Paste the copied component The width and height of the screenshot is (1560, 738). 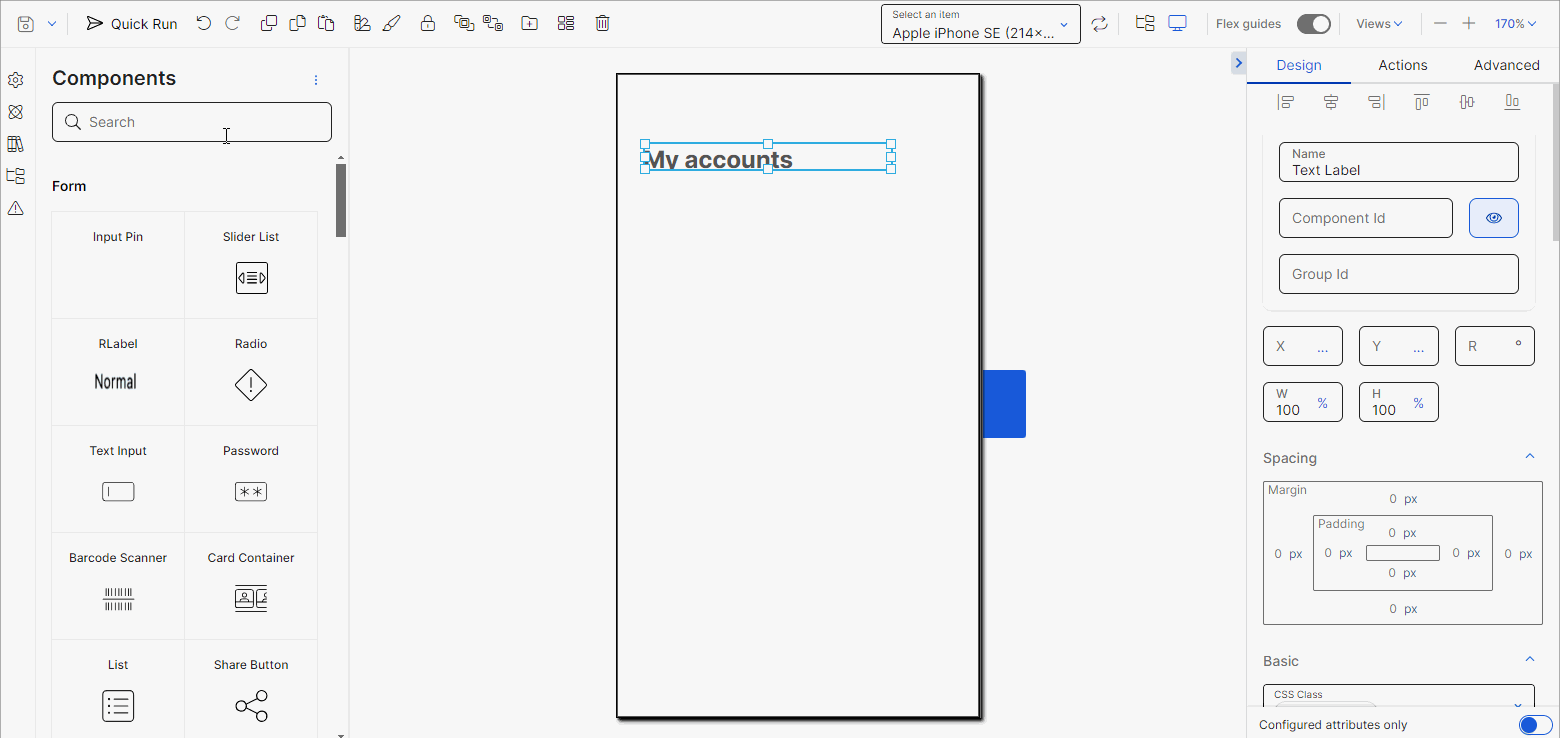pos(326,23)
